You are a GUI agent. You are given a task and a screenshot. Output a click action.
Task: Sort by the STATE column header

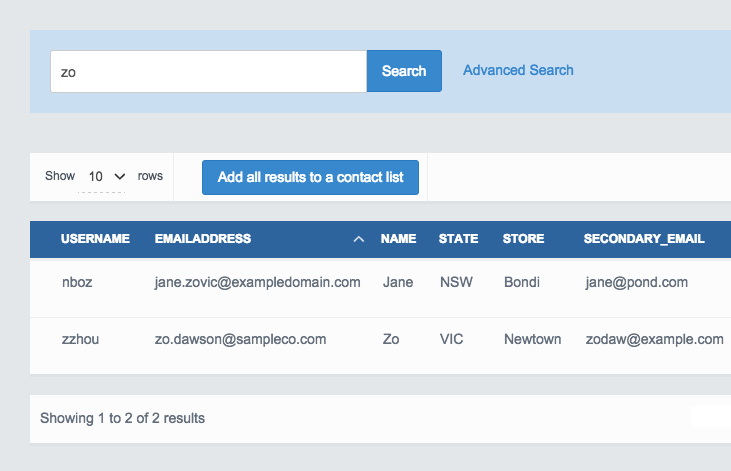point(458,239)
